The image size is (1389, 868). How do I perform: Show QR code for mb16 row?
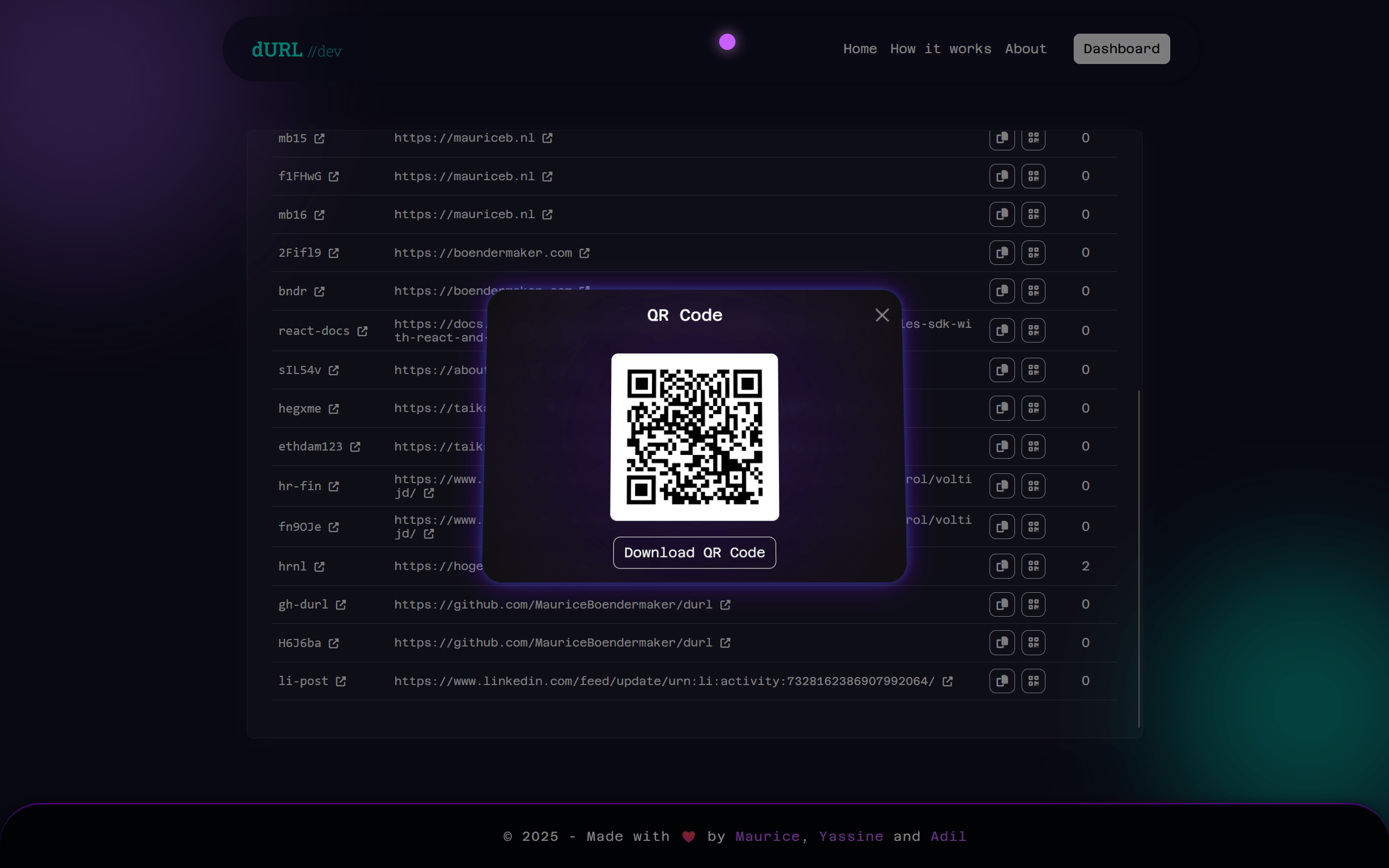click(x=1033, y=214)
